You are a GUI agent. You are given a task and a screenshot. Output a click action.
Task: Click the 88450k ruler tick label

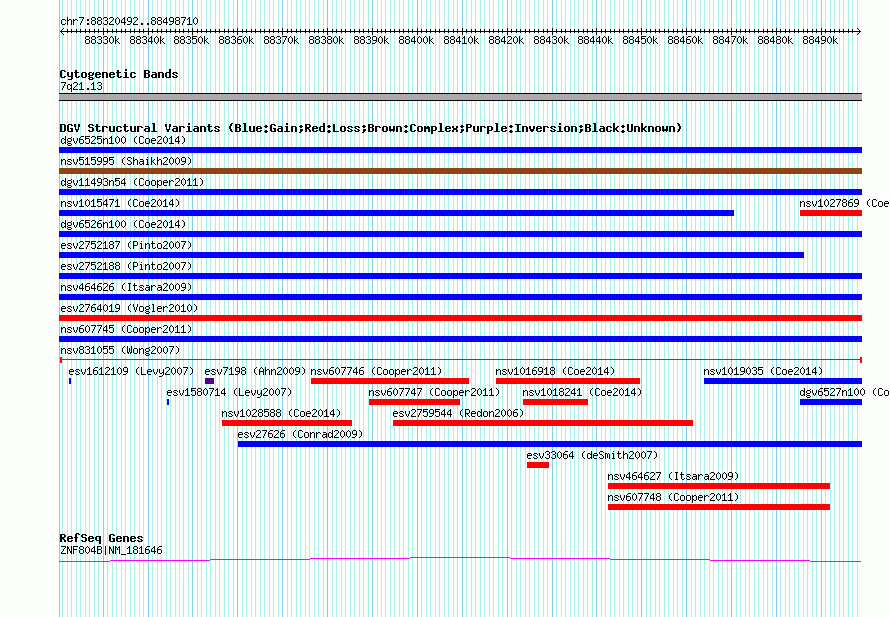point(640,40)
